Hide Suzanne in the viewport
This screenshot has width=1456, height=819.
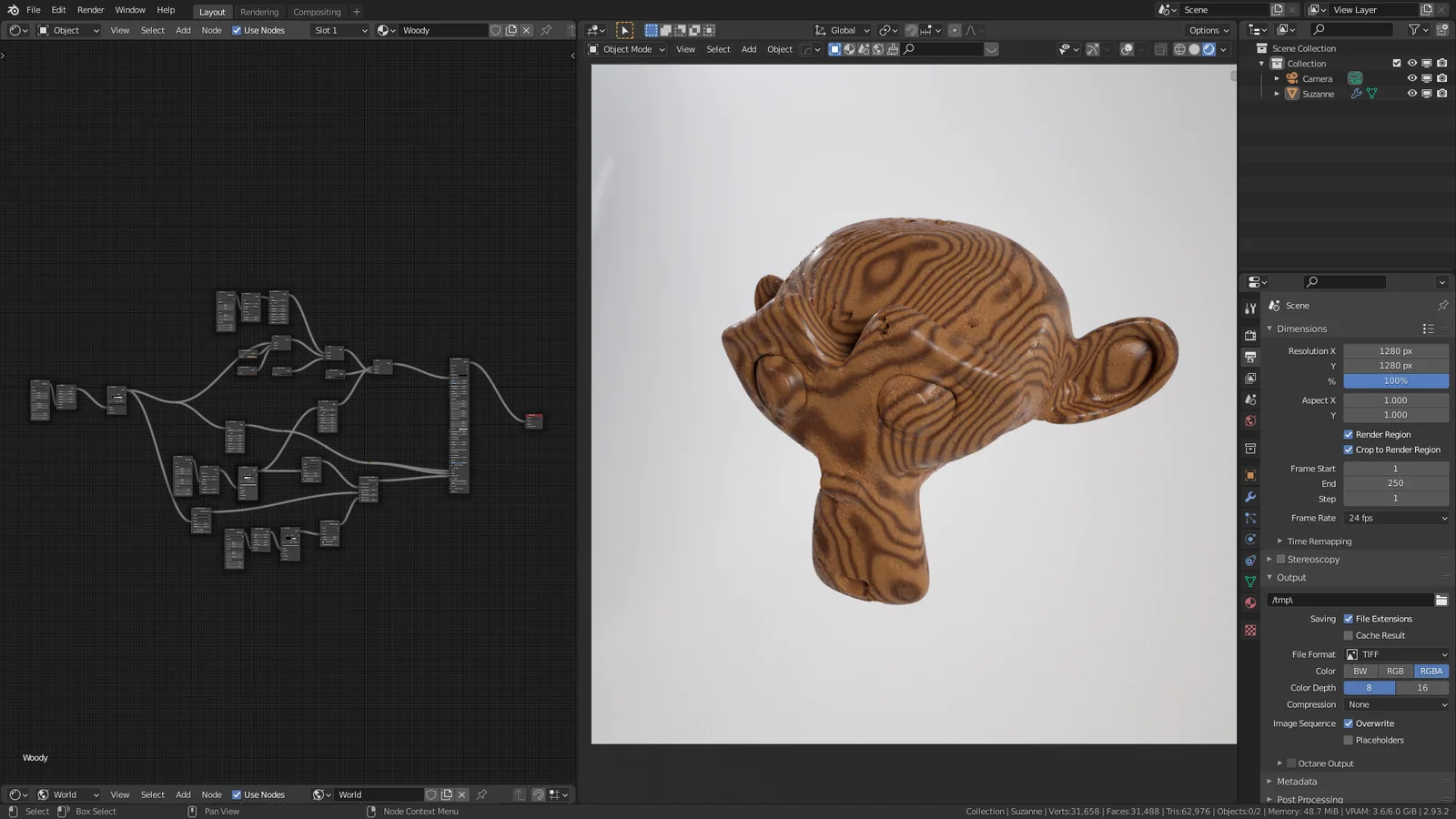1411,94
